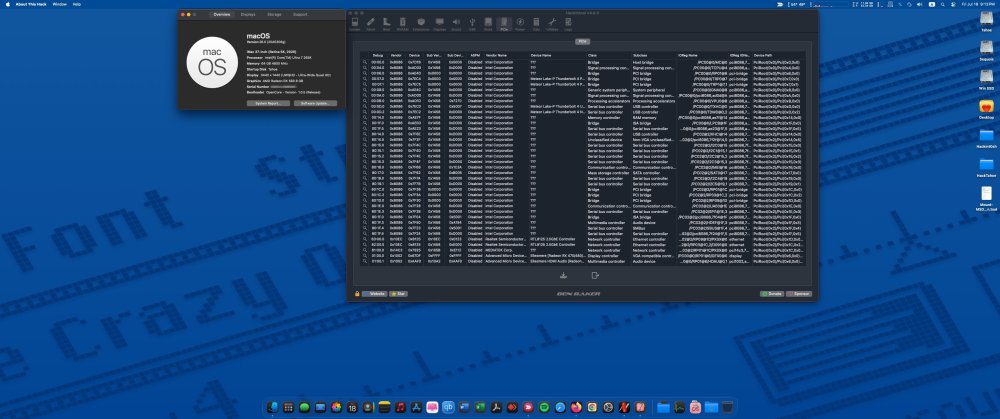Screen dimensions: 1000x419
Task: Switch to the Support tab in About window
Action: pos(300,14)
